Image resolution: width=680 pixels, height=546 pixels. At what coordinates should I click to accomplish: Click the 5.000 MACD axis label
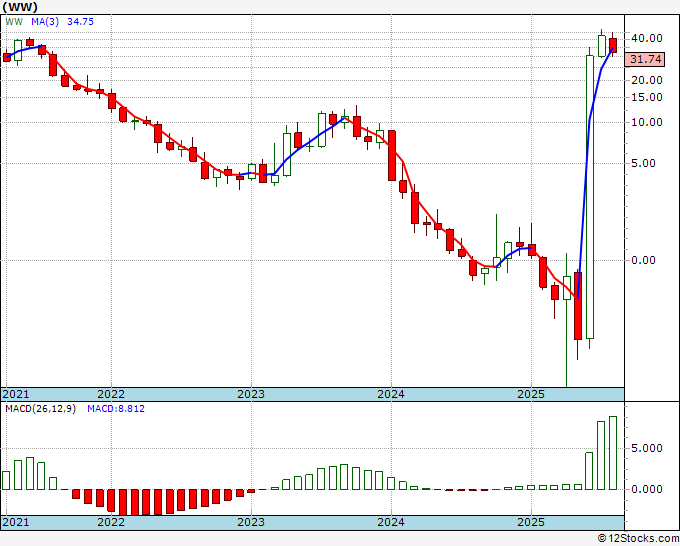click(647, 448)
